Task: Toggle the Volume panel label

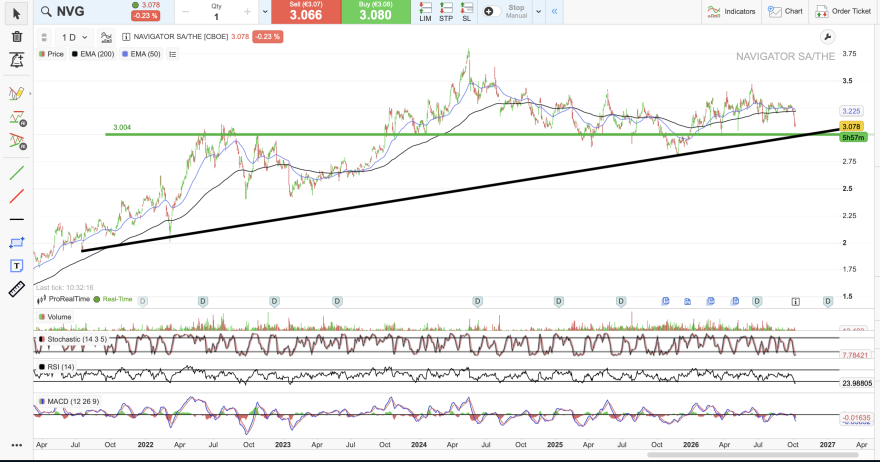Action: click(54, 317)
